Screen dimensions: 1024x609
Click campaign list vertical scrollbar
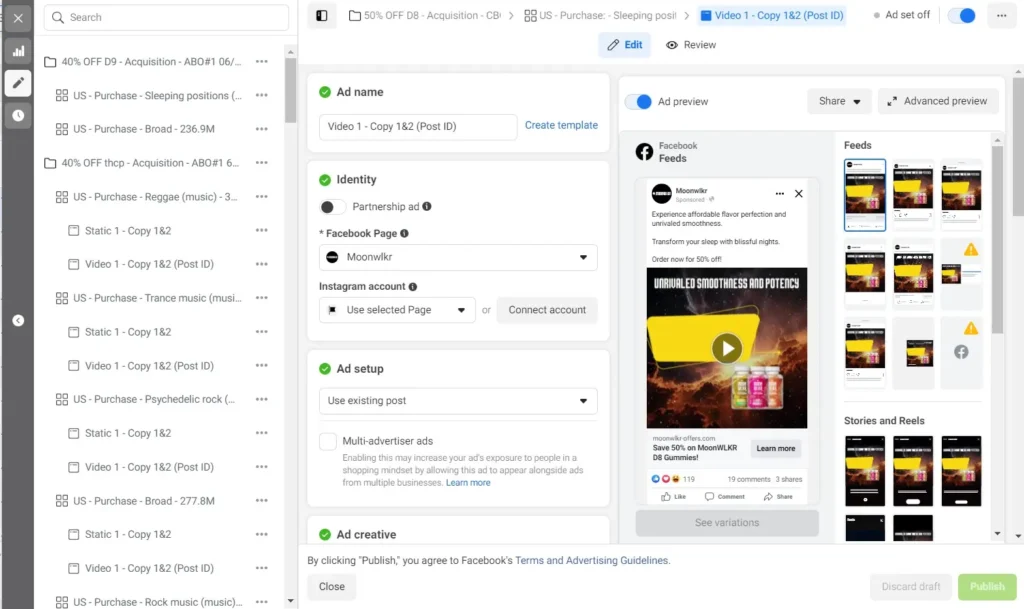tap(291, 90)
